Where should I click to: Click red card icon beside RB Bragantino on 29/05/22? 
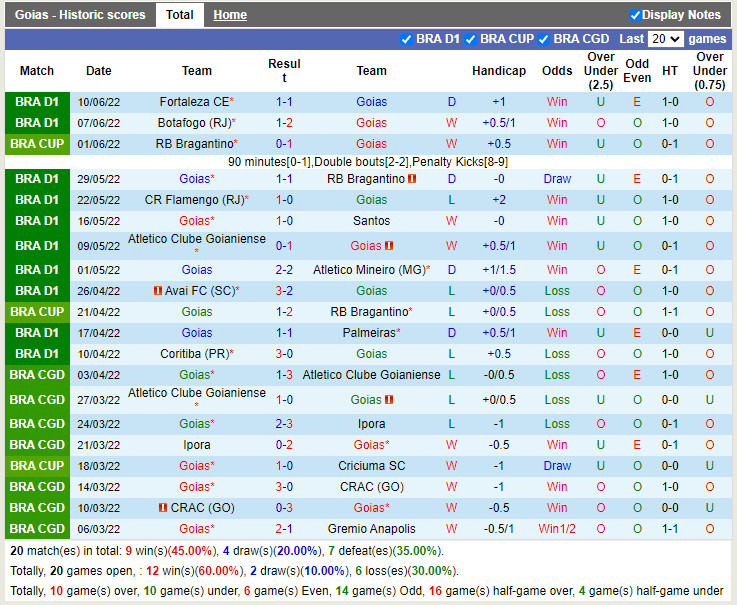411,179
